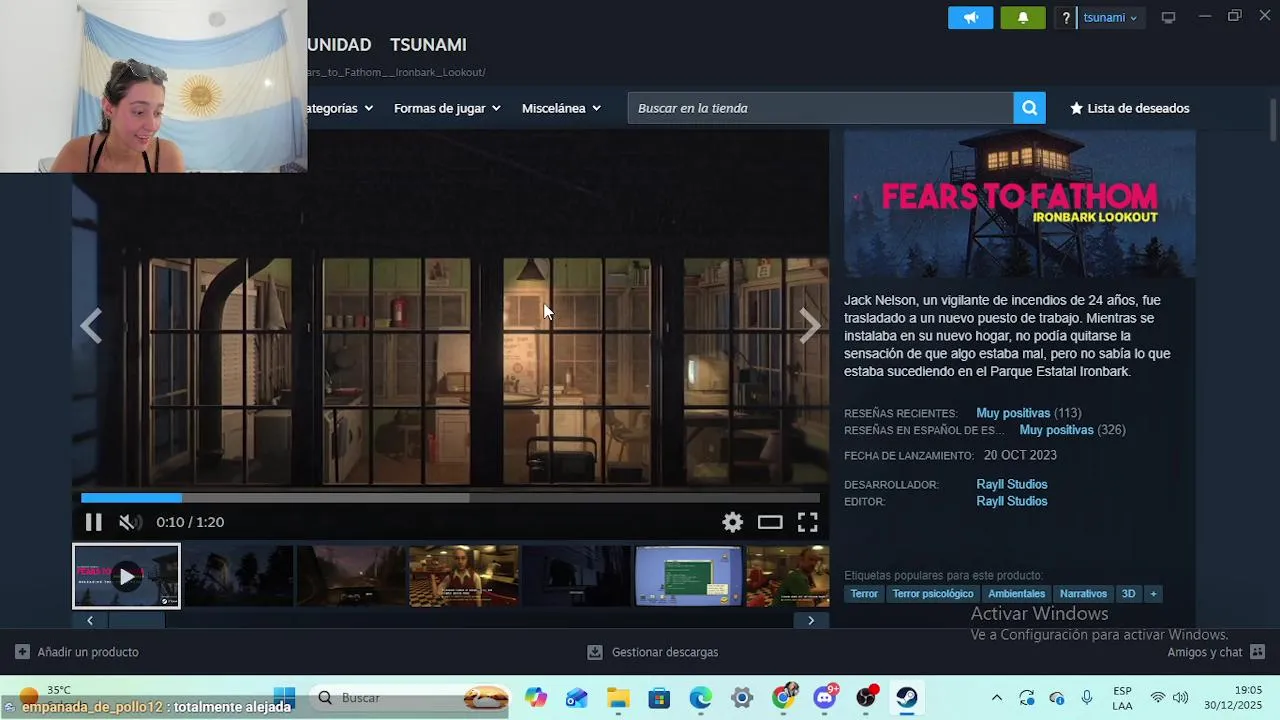Image resolution: width=1280 pixels, height=720 pixels.
Task: Open the tsunami account dropdown
Action: point(1110,18)
